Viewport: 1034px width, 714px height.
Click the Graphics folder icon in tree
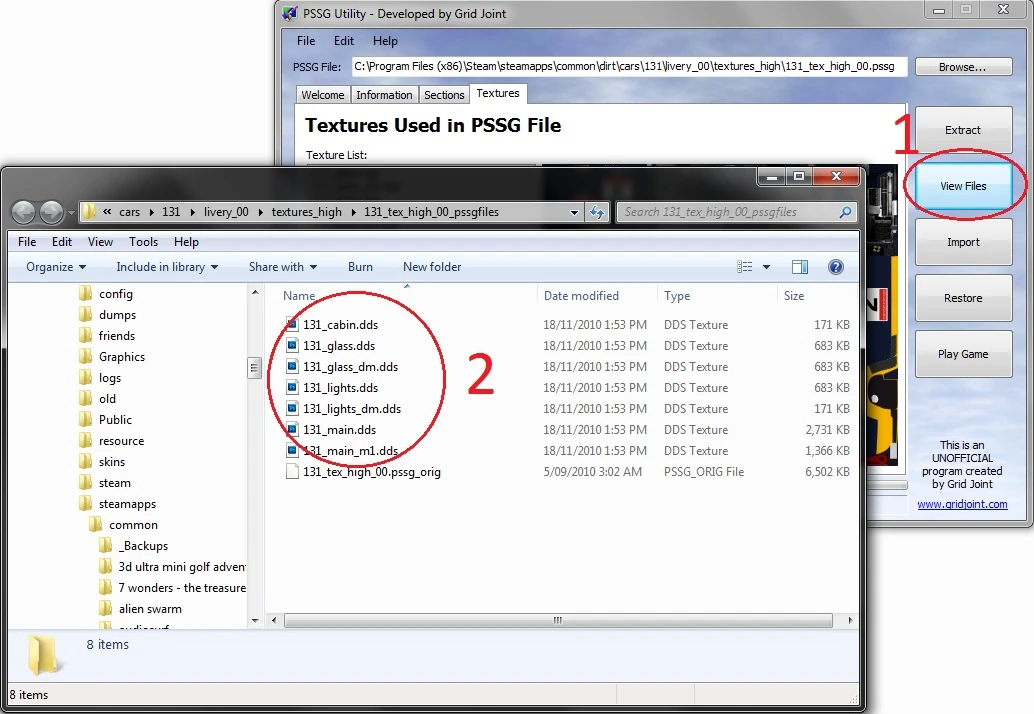pos(86,357)
